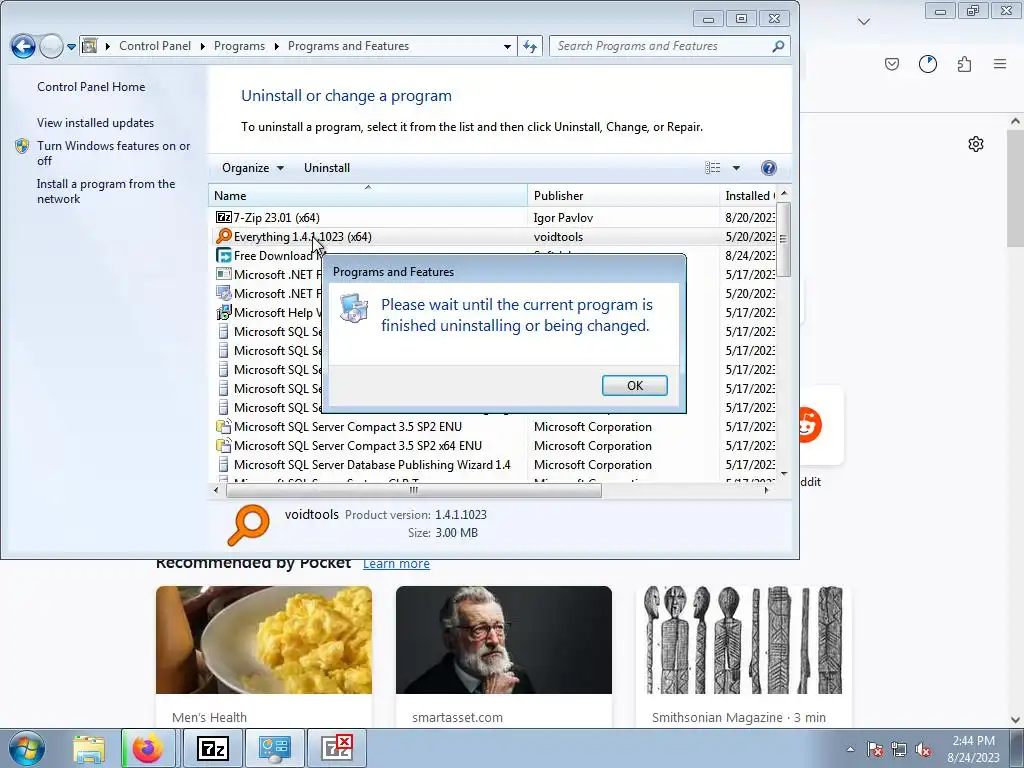Click the Microsoft Help Viewer list icon
The image size is (1024, 768).
[x=223, y=312]
